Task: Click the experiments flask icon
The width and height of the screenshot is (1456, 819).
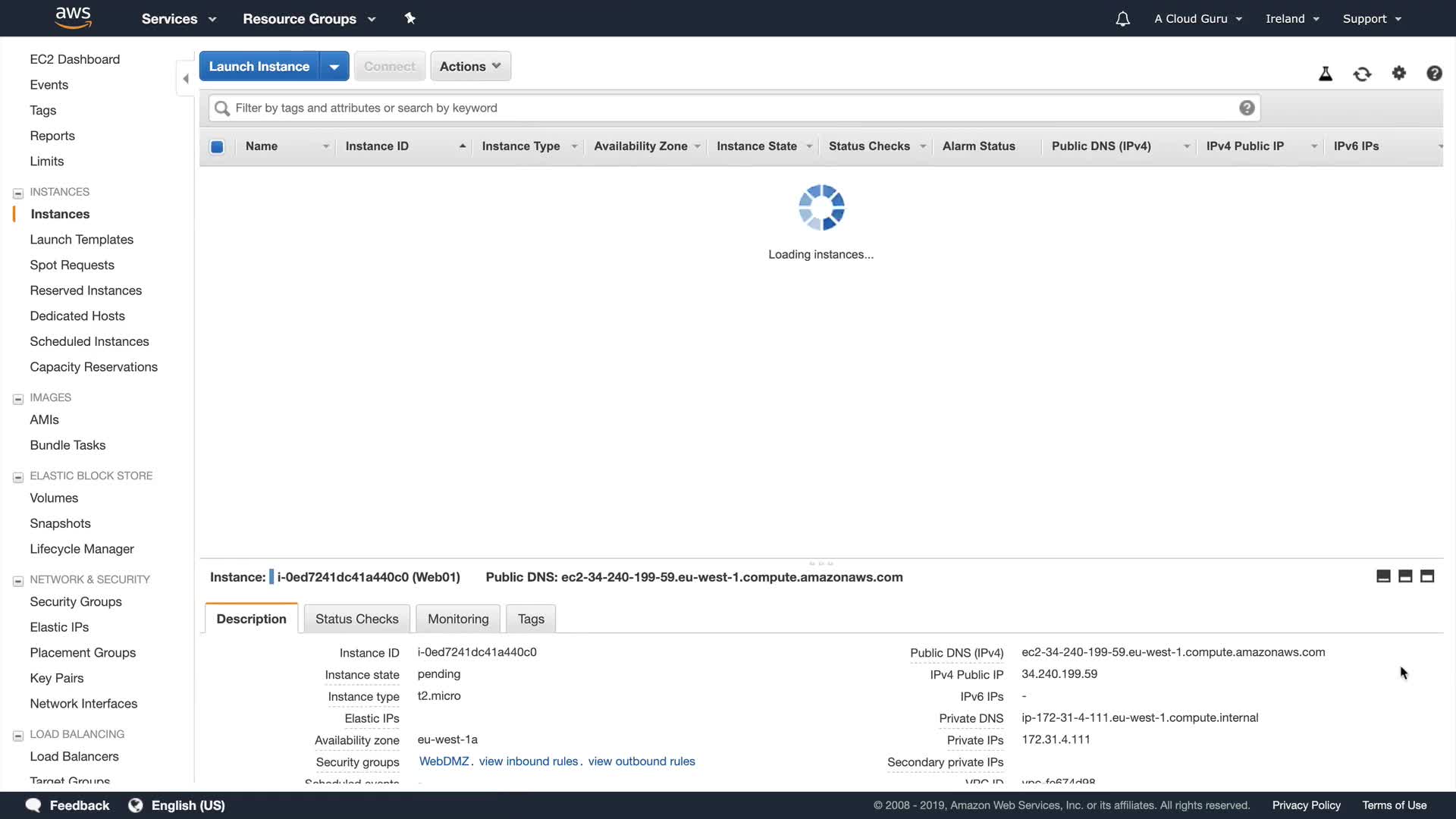Action: pyautogui.click(x=1326, y=74)
